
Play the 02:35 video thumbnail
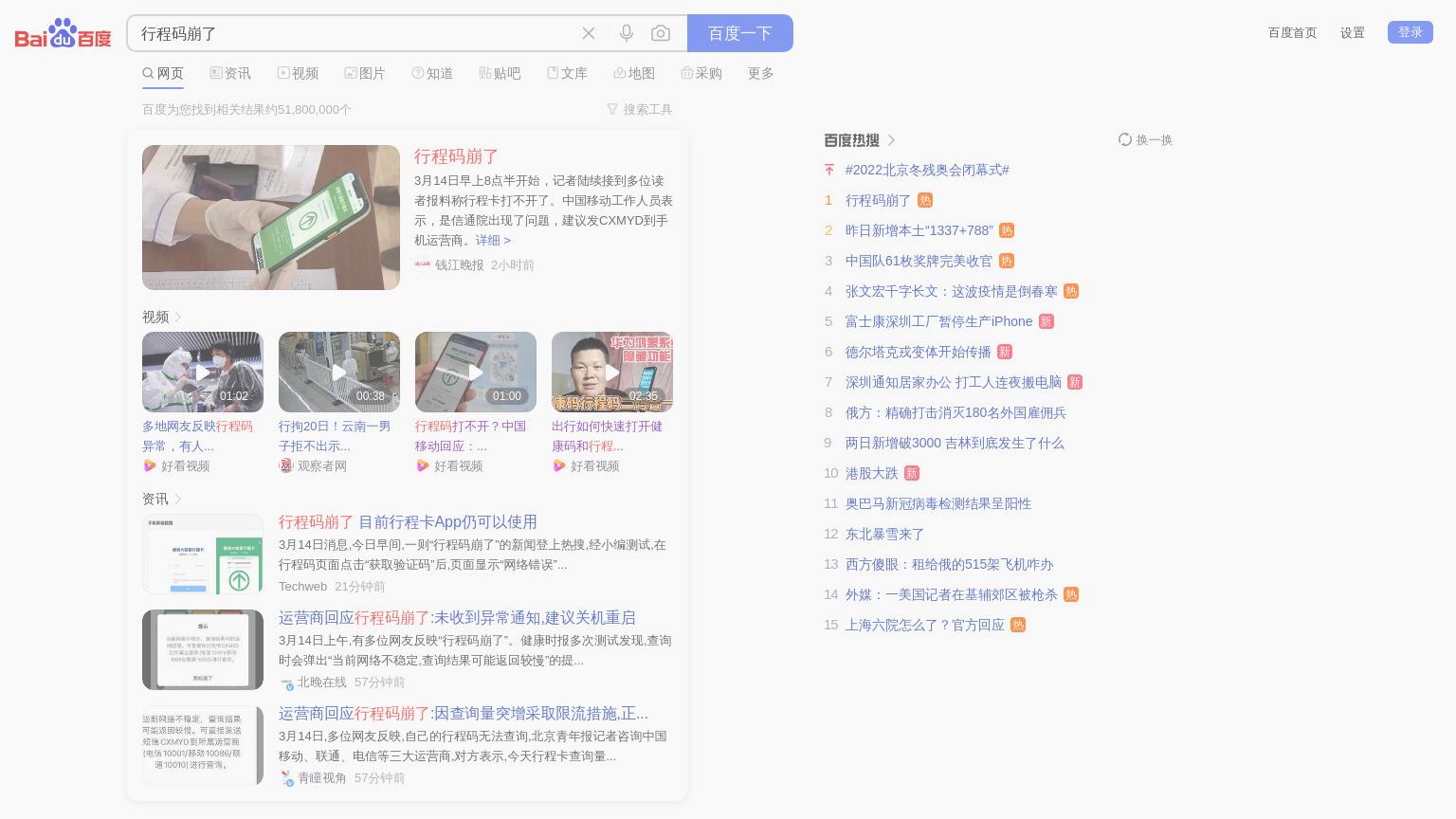click(612, 372)
